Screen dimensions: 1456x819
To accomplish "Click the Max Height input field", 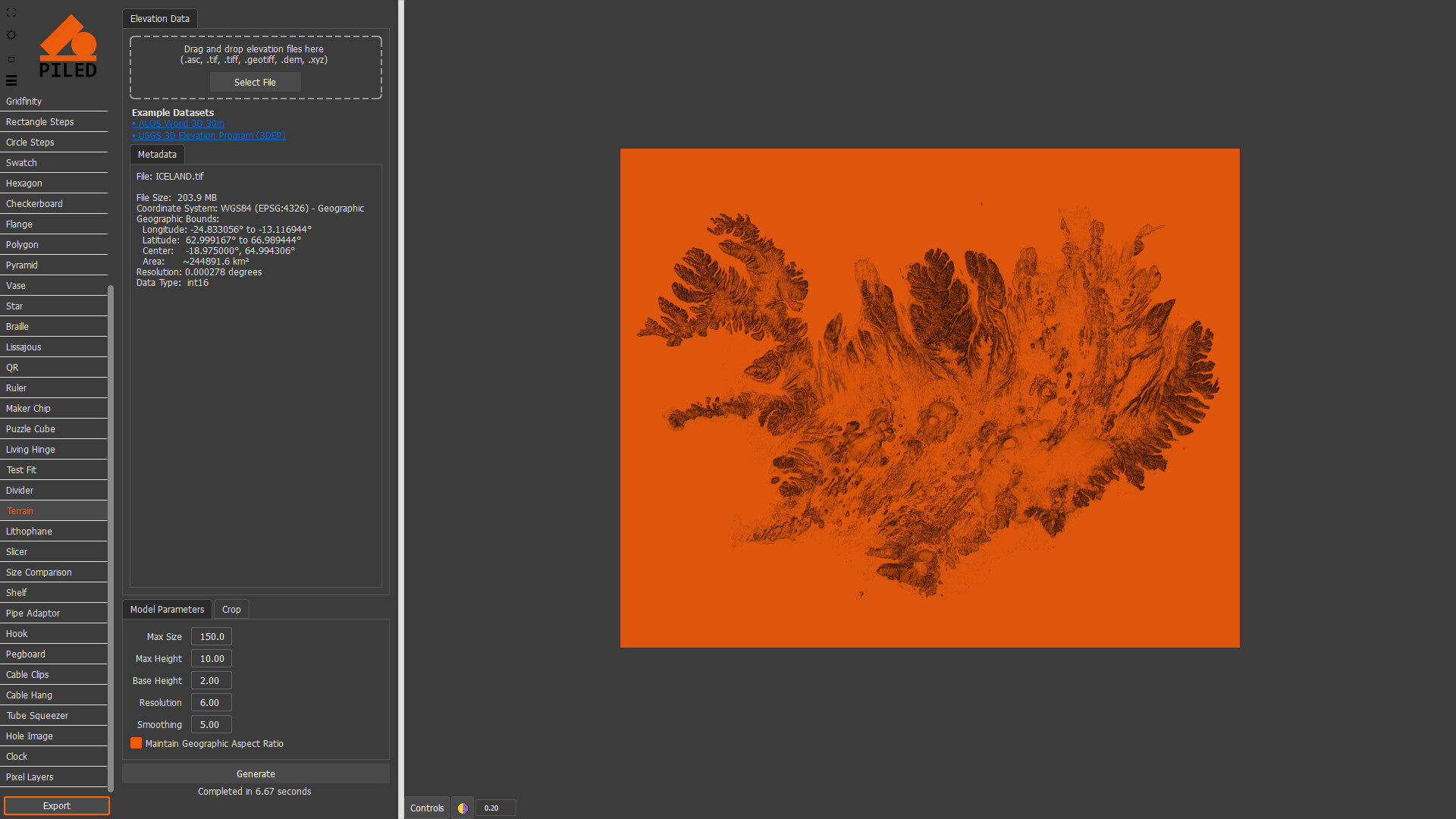I will pyautogui.click(x=211, y=658).
